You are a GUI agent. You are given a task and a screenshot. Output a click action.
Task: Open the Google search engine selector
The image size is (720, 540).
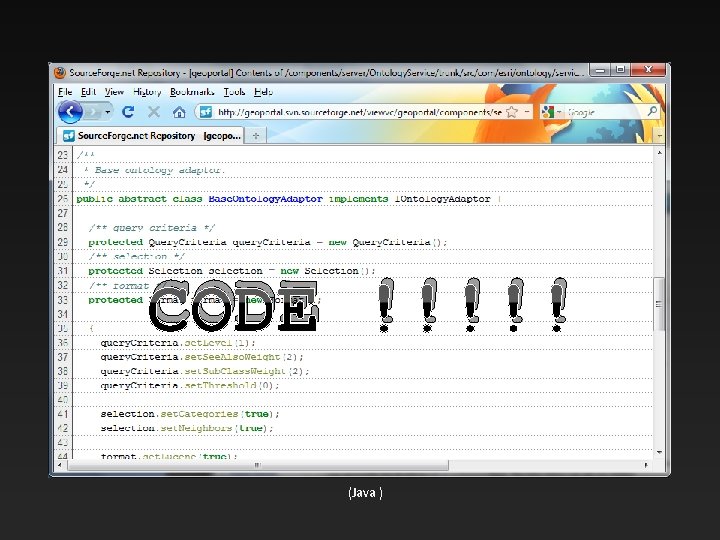click(551, 112)
